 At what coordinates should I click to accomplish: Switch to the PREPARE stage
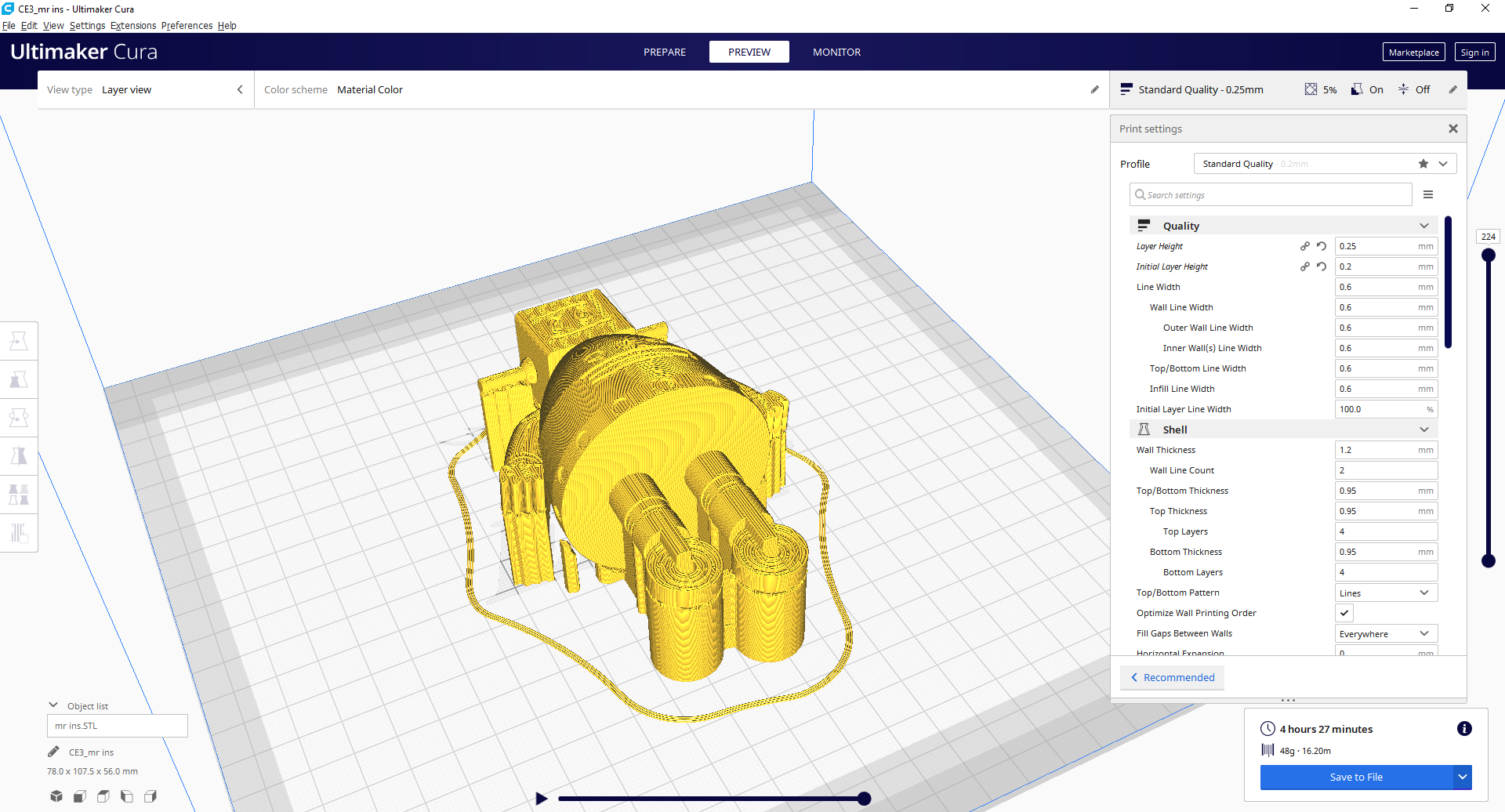pyautogui.click(x=665, y=52)
